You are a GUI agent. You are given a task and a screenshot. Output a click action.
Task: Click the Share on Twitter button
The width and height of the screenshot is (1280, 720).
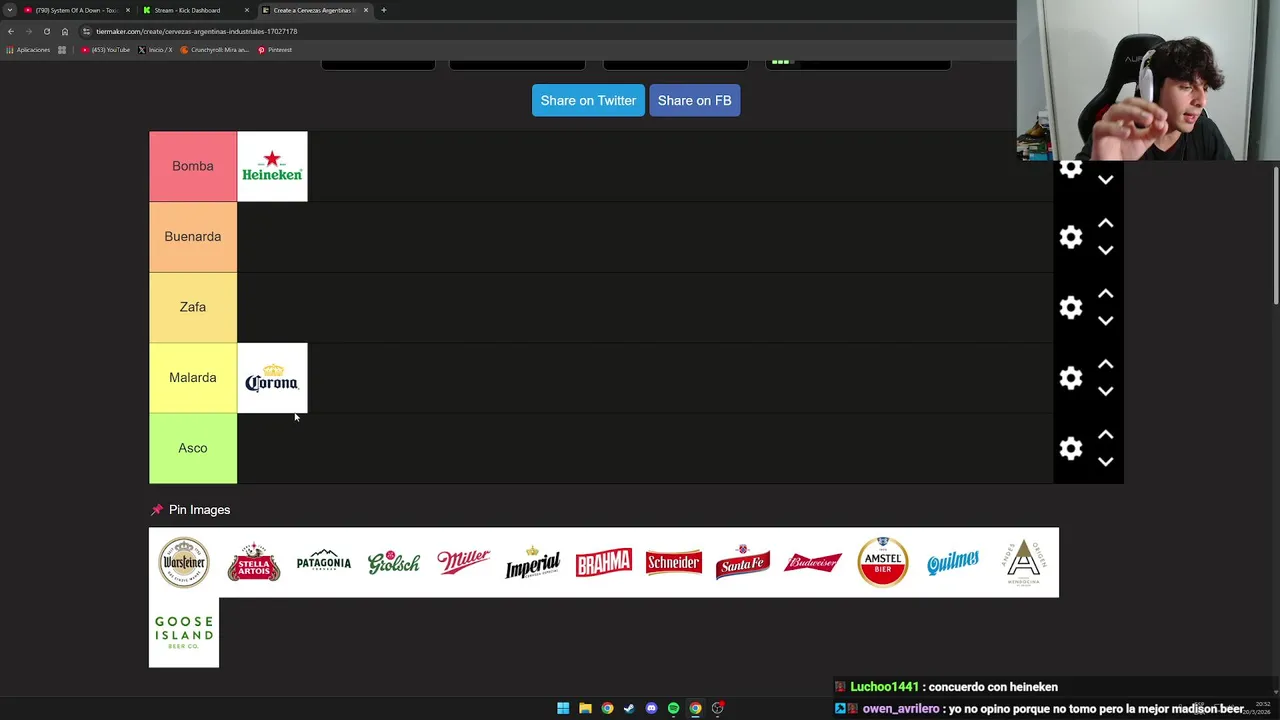[588, 100]
